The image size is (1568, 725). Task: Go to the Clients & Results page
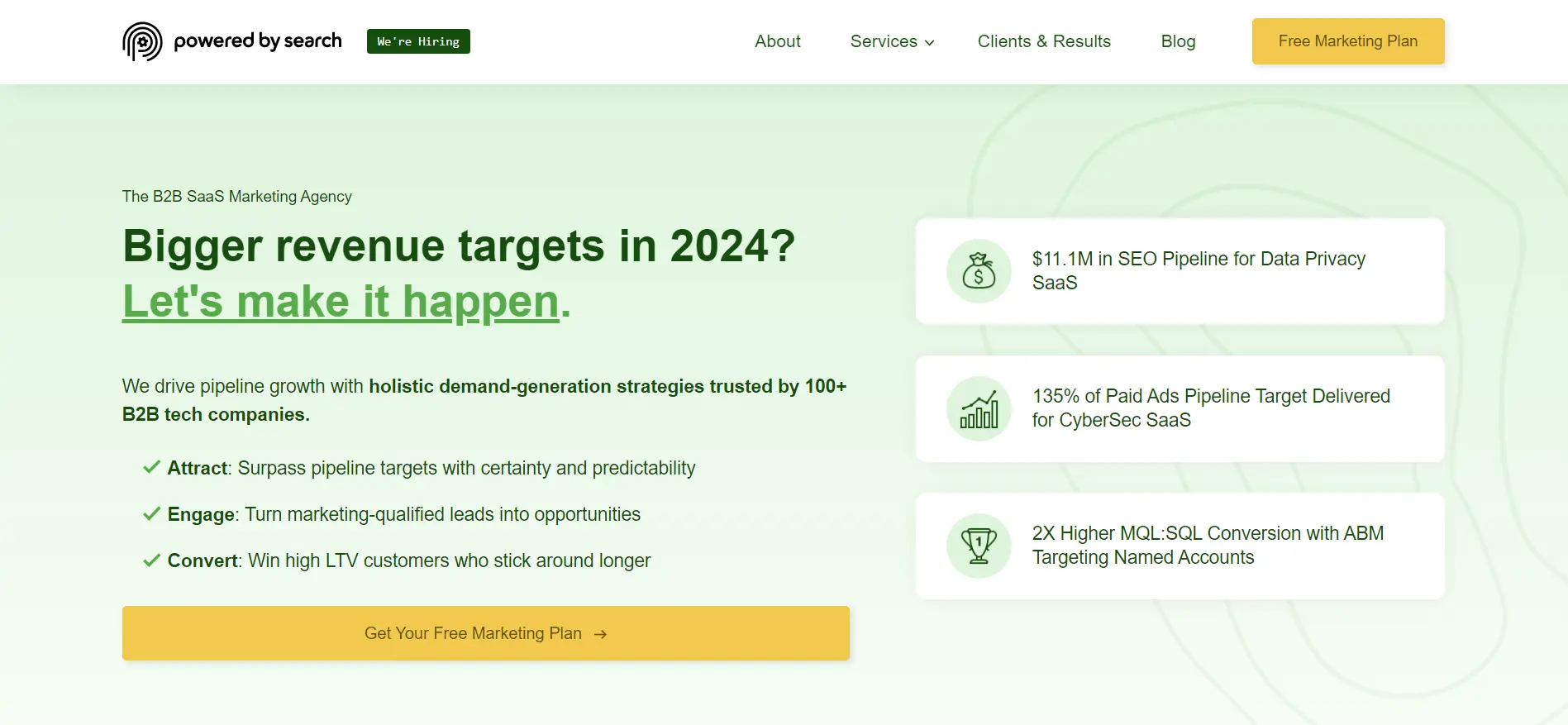1044,41
